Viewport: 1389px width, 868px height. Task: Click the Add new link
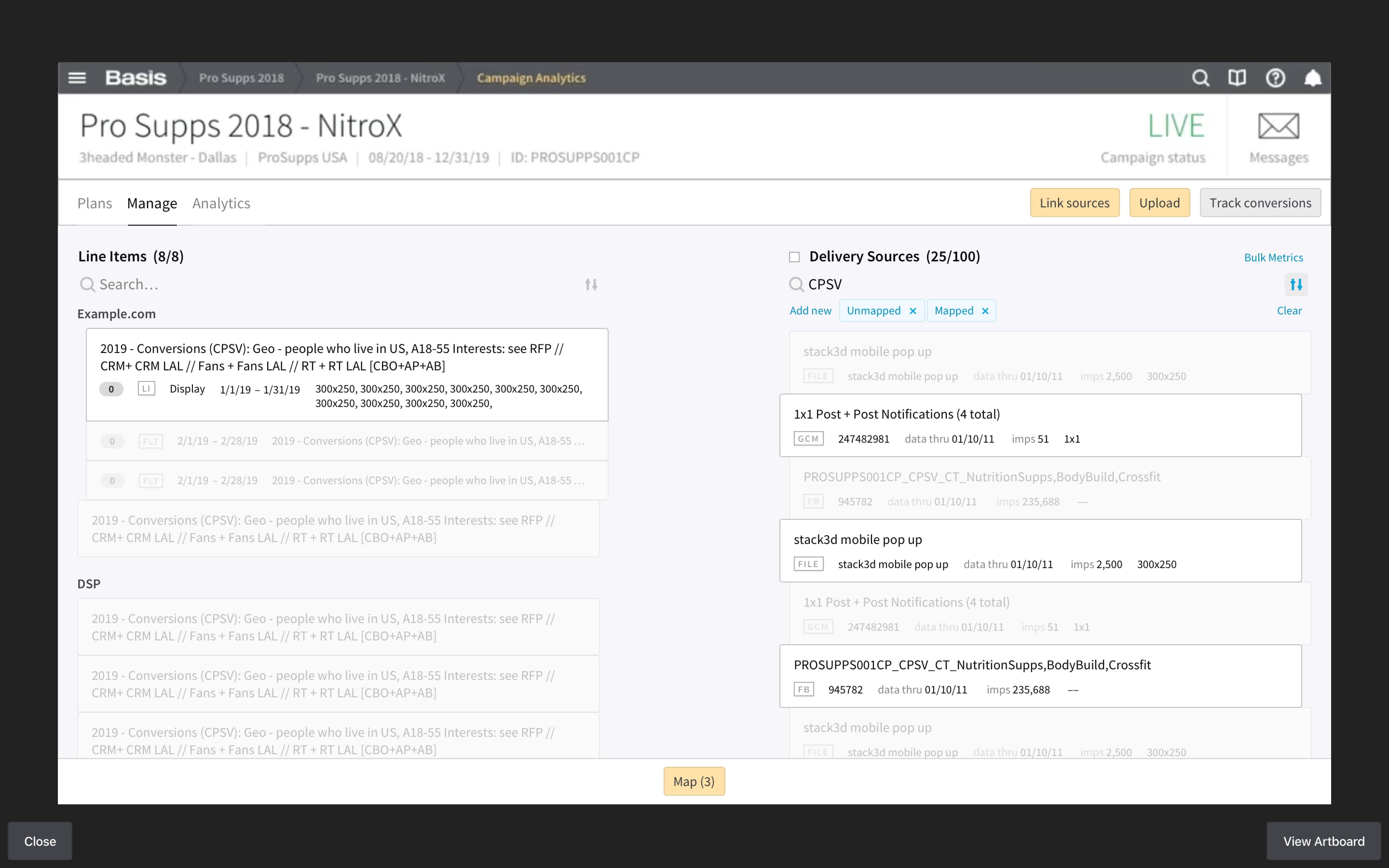click(x=810, y=311)
